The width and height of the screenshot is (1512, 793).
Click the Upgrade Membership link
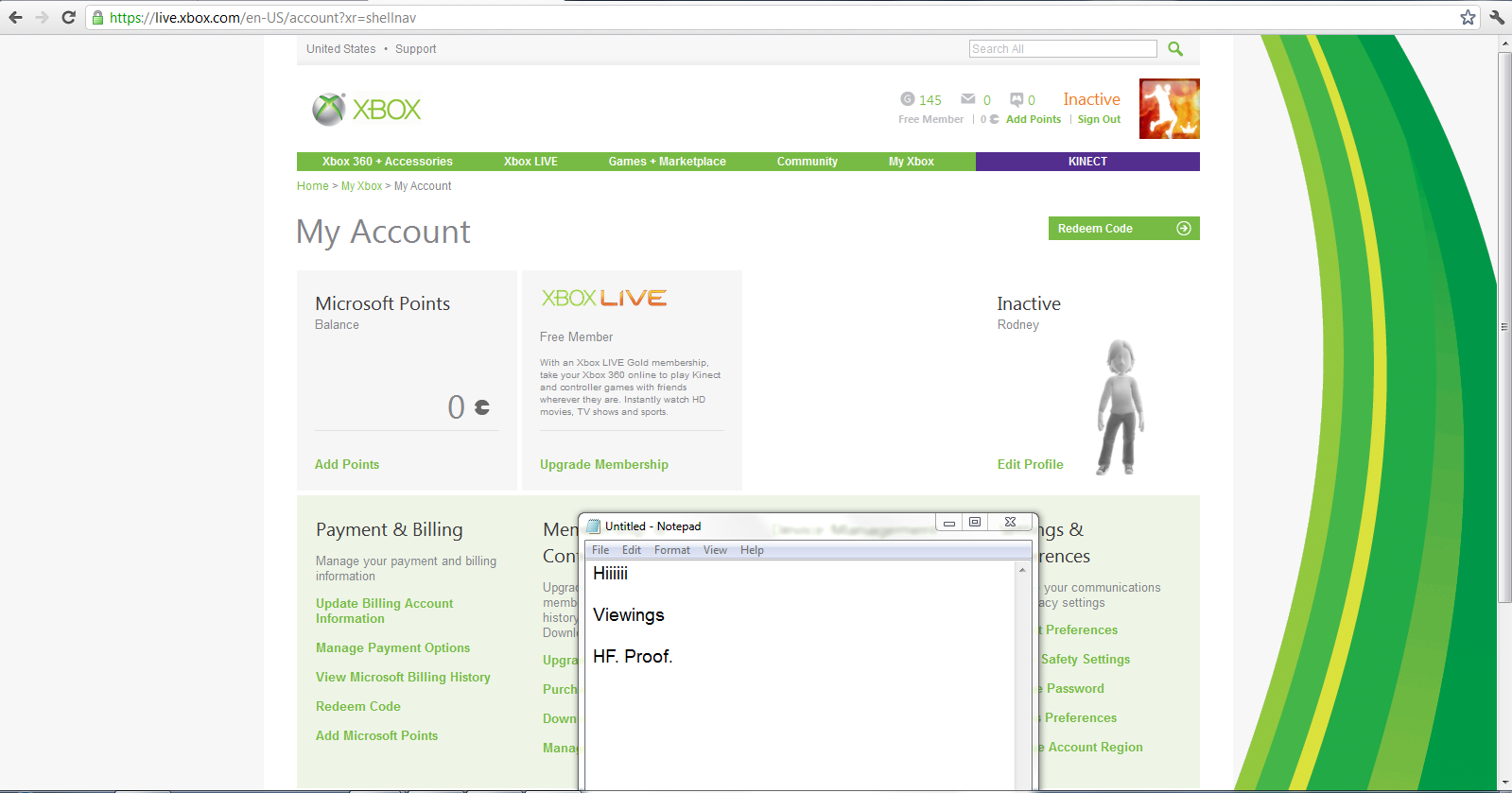(604, 464)
